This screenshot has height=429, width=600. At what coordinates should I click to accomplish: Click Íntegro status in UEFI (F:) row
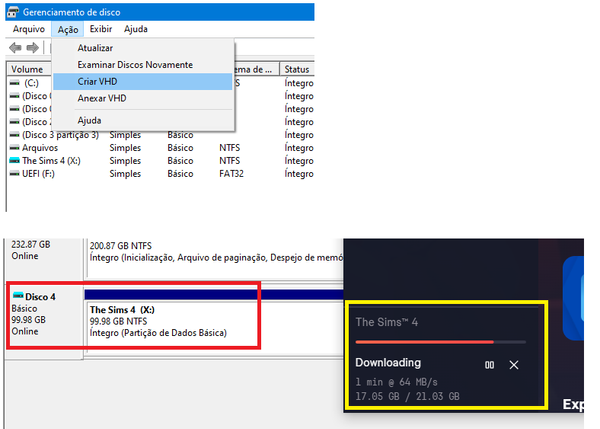(299, 174)
